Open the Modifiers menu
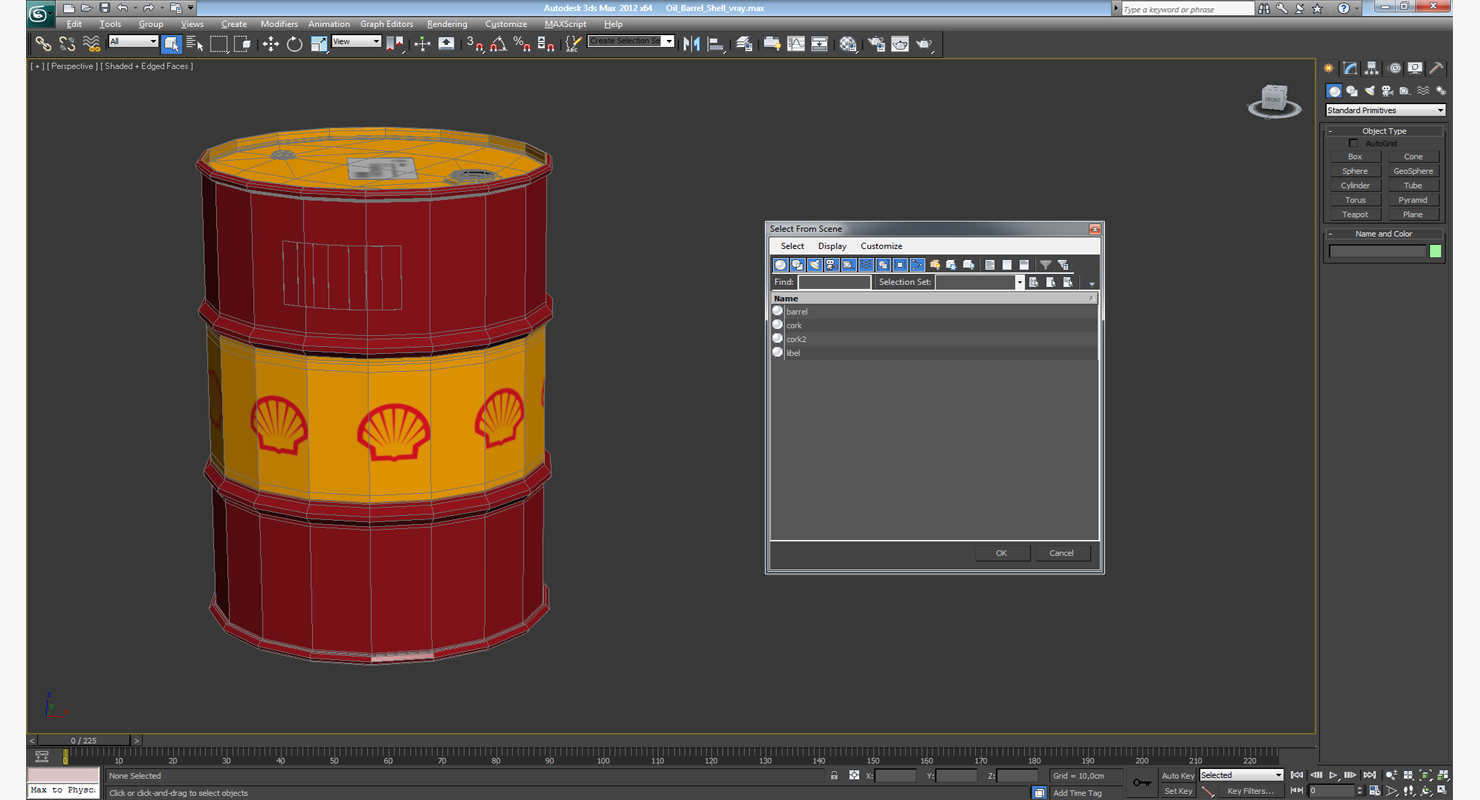This screenshot has height=800, width=1480. [279, 24]
